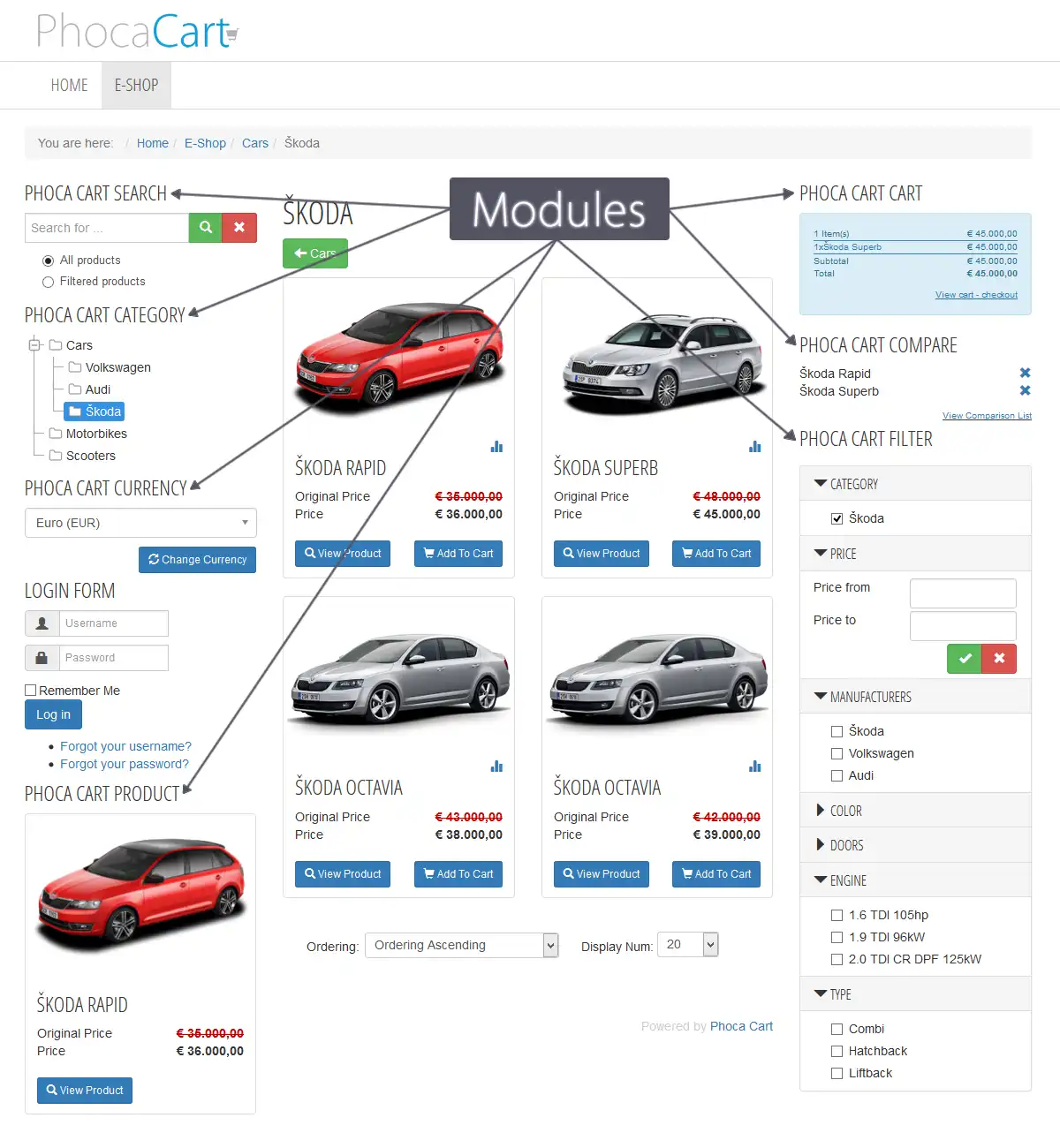1060x1148 pixels.
Task: Clear search with the red X button
Action: tap(239, 228)
